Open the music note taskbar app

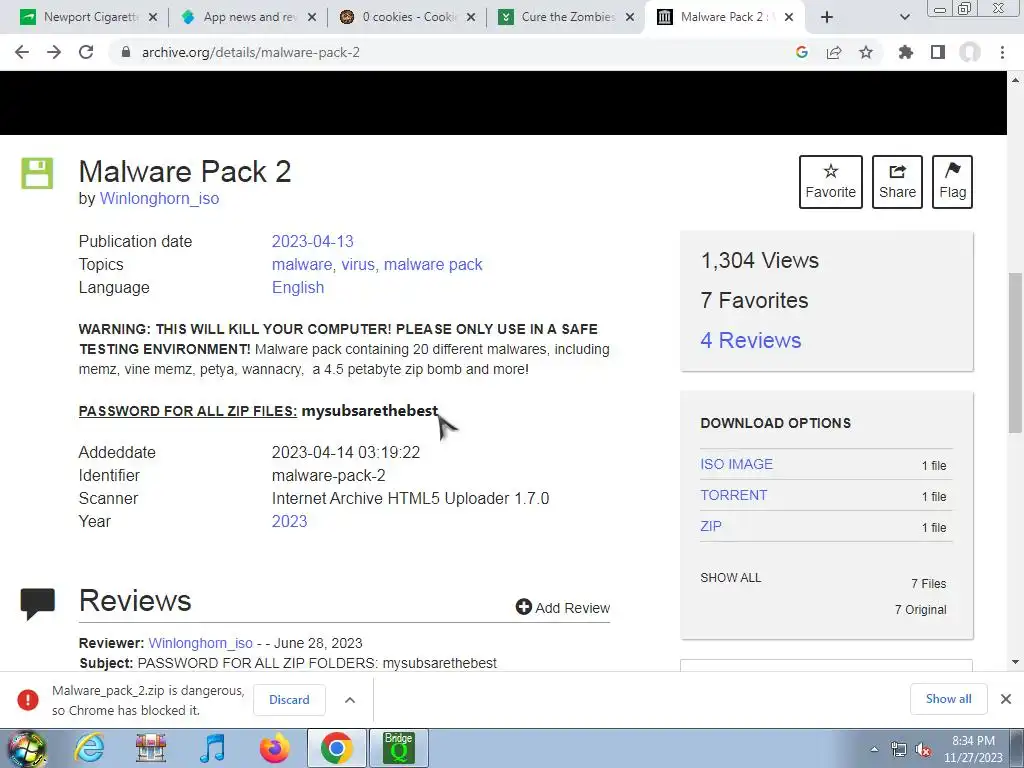click(212, 748)
